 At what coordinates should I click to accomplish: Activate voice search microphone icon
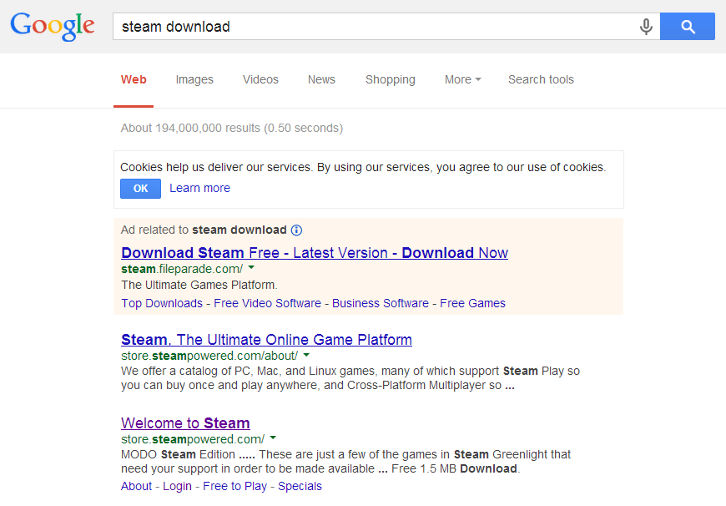point(646,26)
